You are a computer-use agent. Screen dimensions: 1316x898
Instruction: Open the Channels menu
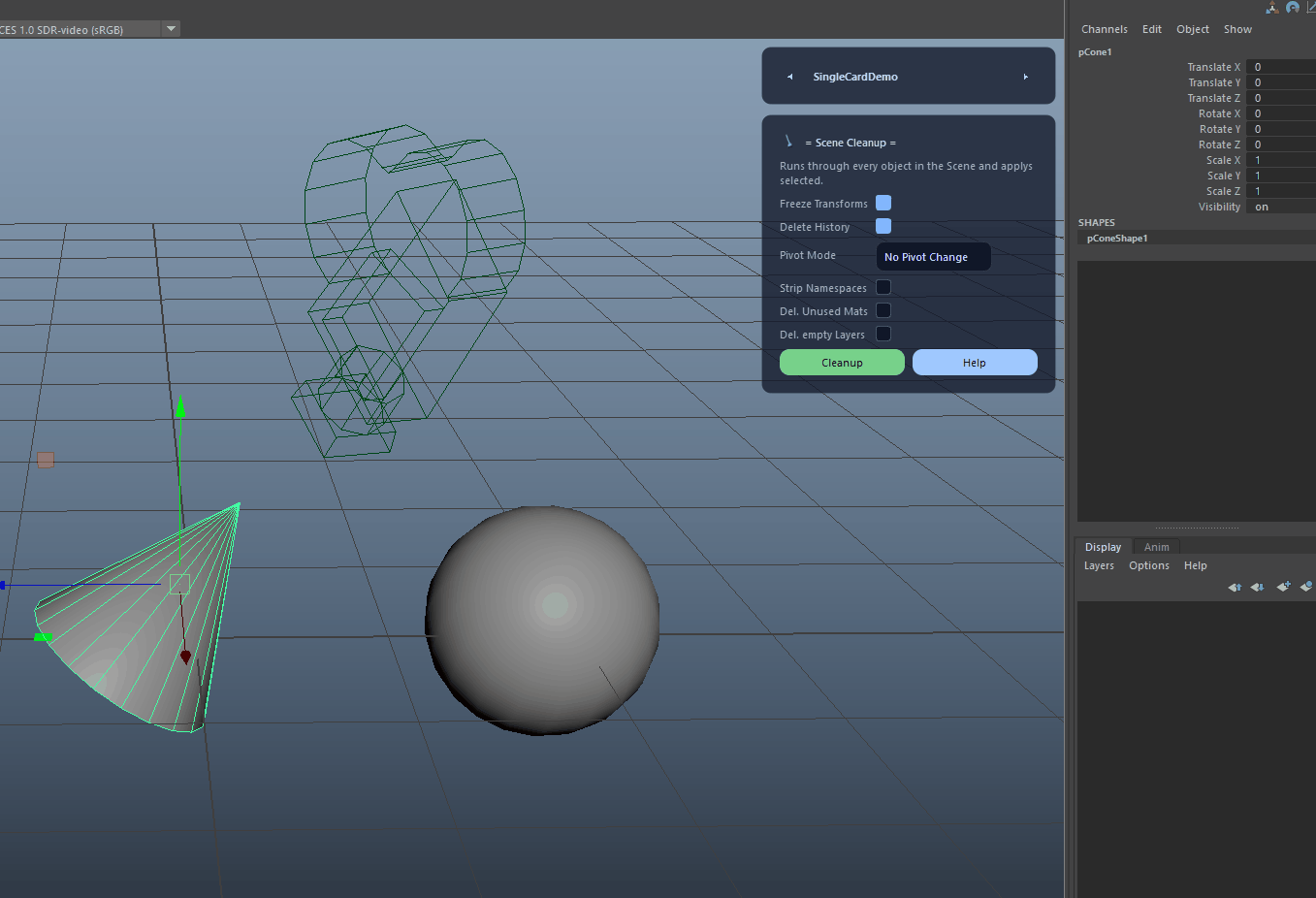1105,29
